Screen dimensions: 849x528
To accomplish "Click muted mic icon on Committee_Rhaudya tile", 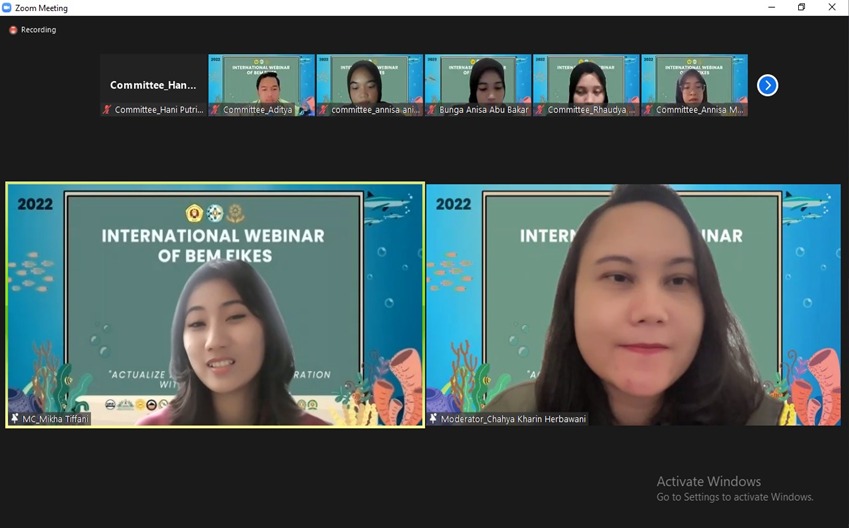I will 540,110.
